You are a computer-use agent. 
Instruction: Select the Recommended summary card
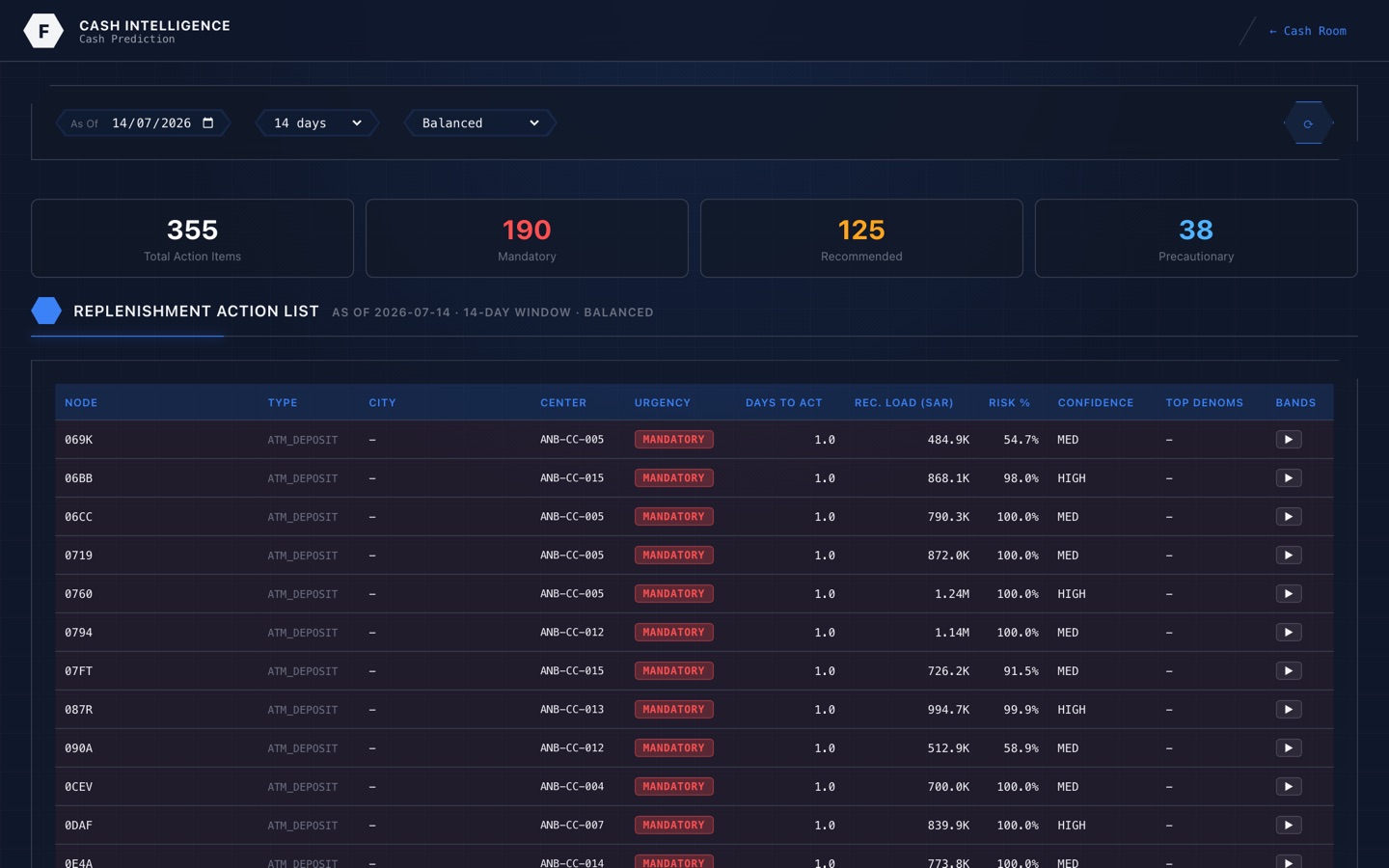click(x=861, y=238)
